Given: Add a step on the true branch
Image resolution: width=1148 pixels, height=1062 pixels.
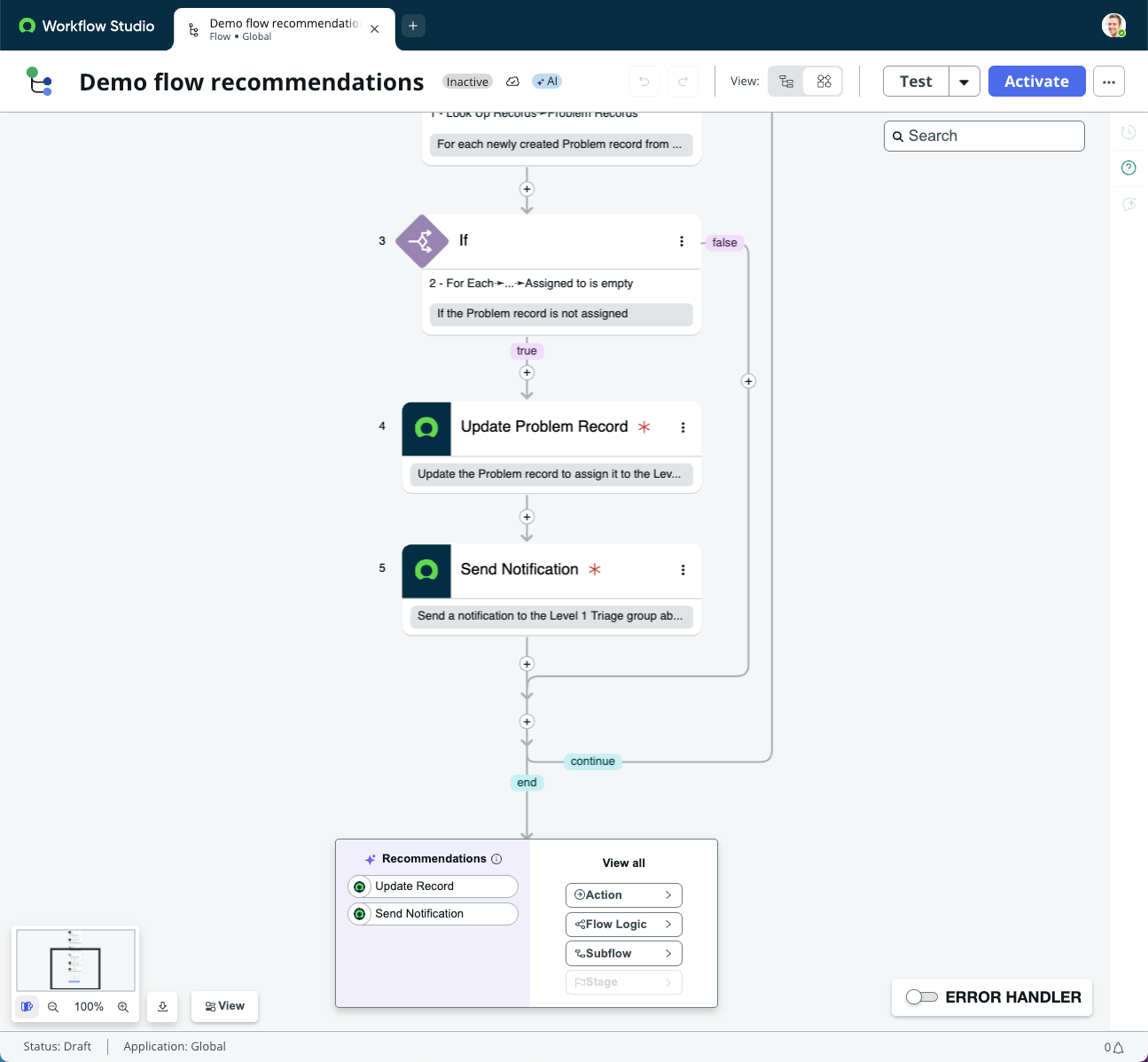Looking at the screenshot, I should [x=527, y=372].
